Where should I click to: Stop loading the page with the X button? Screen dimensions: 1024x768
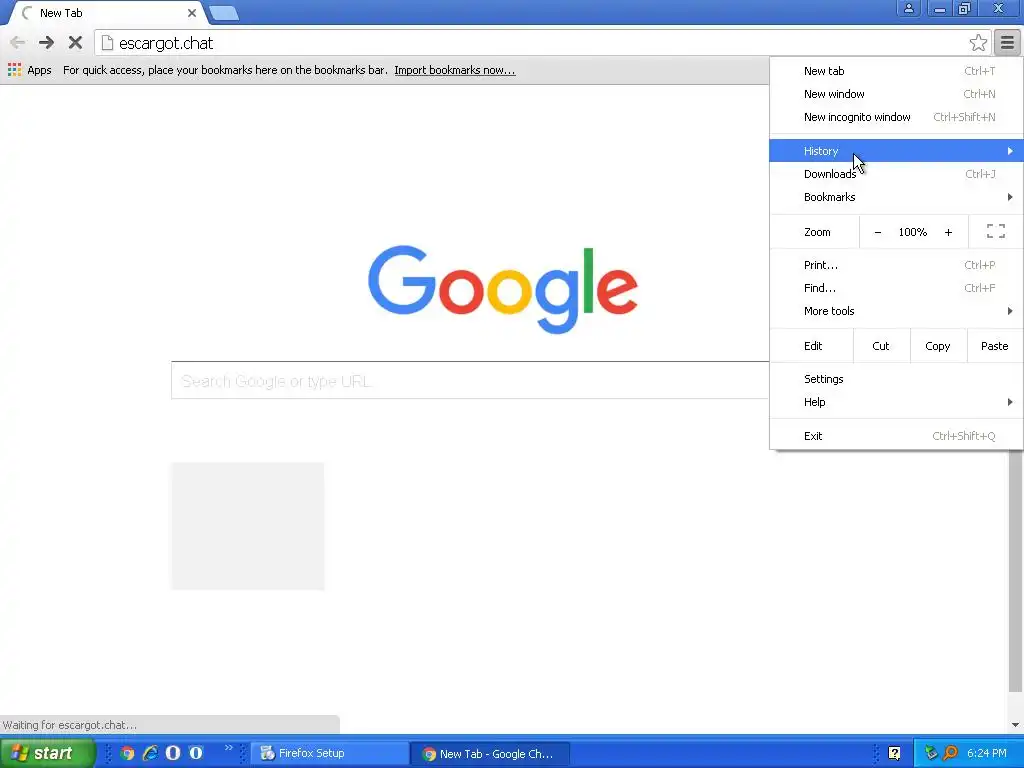[x=75, y=43]
